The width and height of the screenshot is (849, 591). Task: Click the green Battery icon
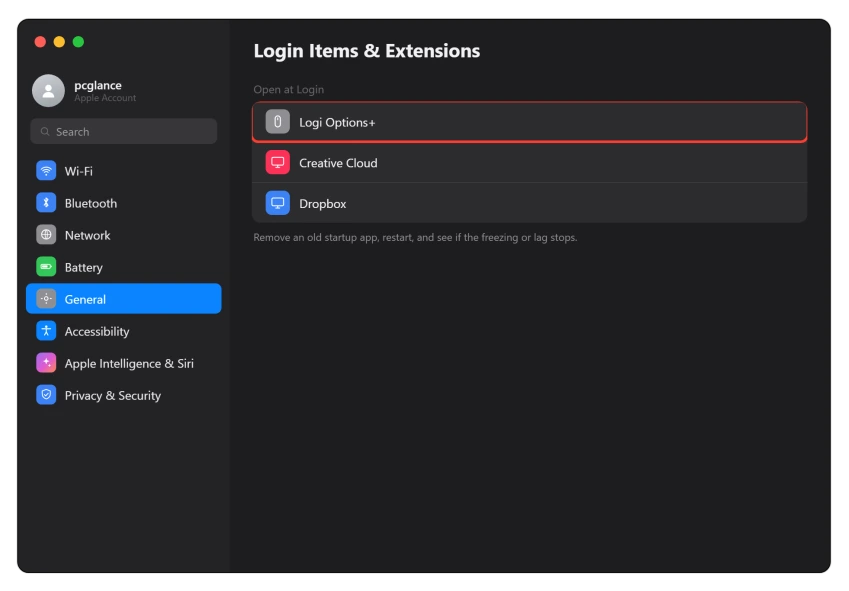[x=46, y=267]
